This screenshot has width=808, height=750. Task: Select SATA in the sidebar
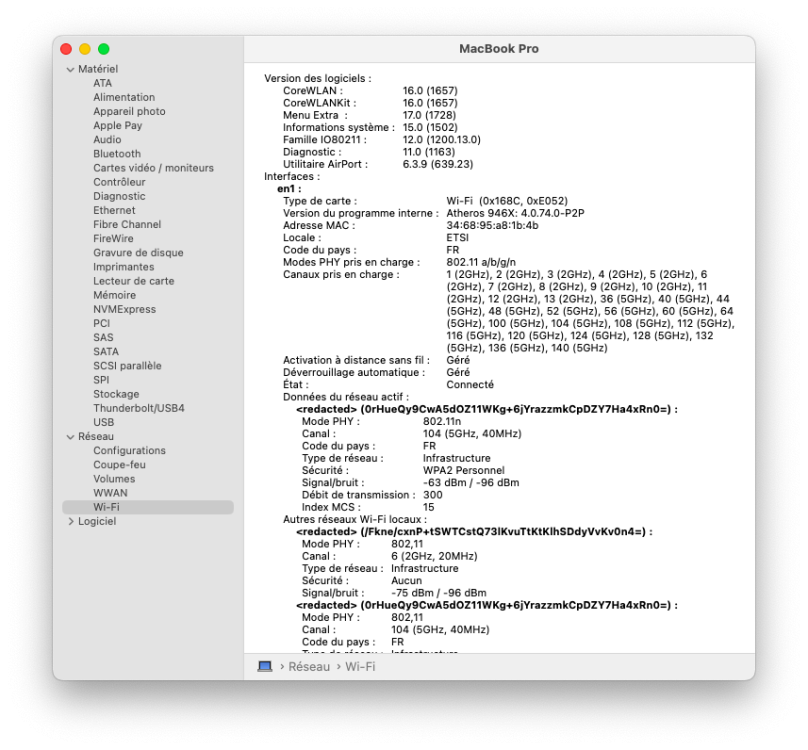[106, 352]
